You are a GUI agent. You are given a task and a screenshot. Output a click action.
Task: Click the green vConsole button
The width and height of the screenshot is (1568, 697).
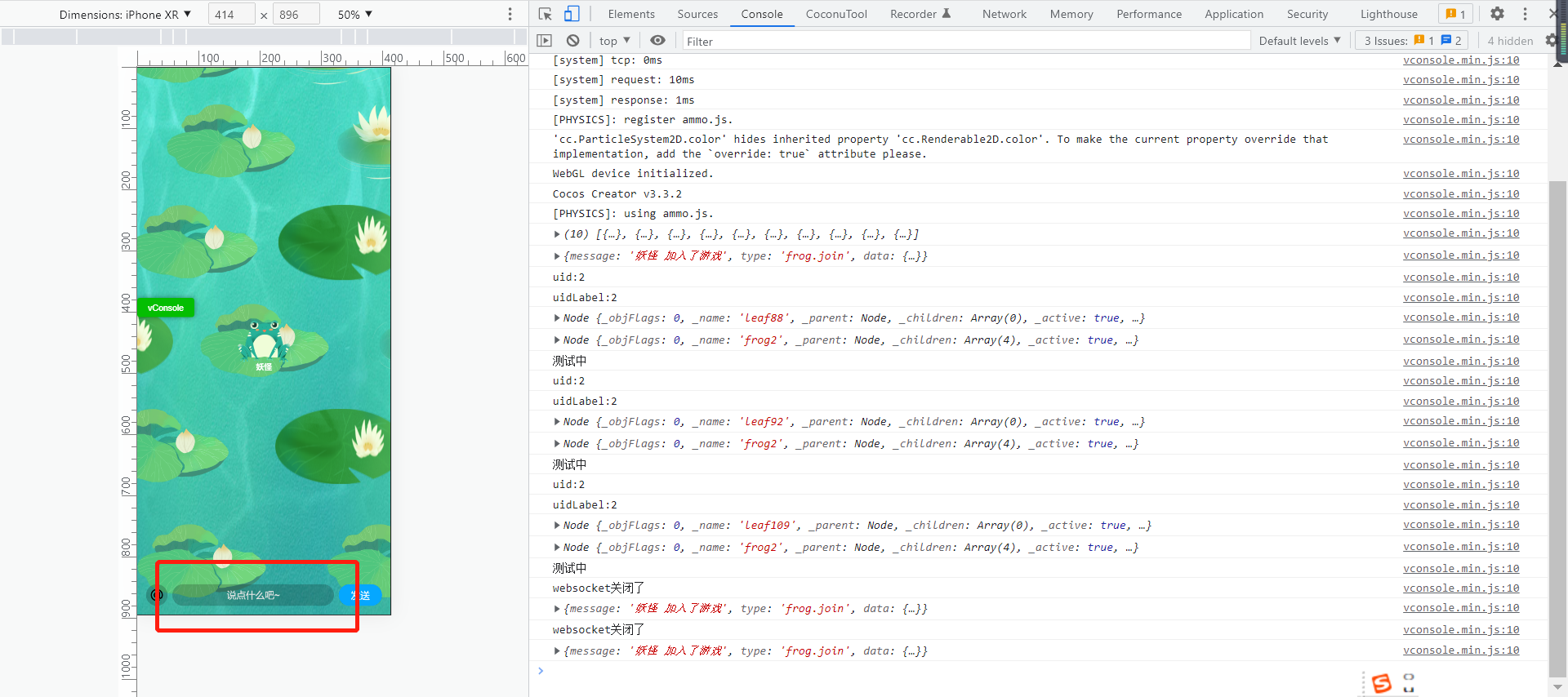point(166,308)
